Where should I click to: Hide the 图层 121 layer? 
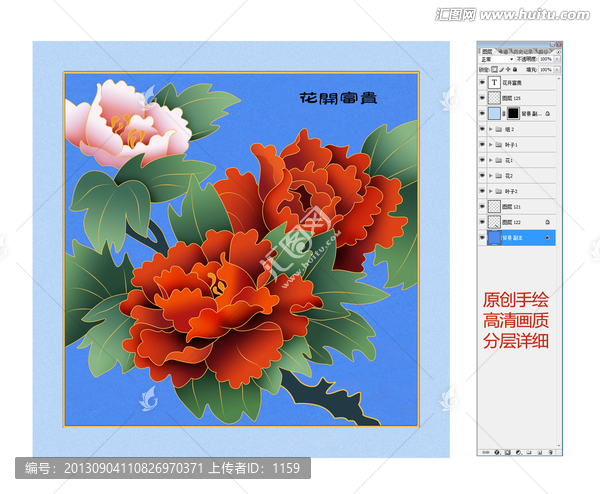click(x=482, y=207)
